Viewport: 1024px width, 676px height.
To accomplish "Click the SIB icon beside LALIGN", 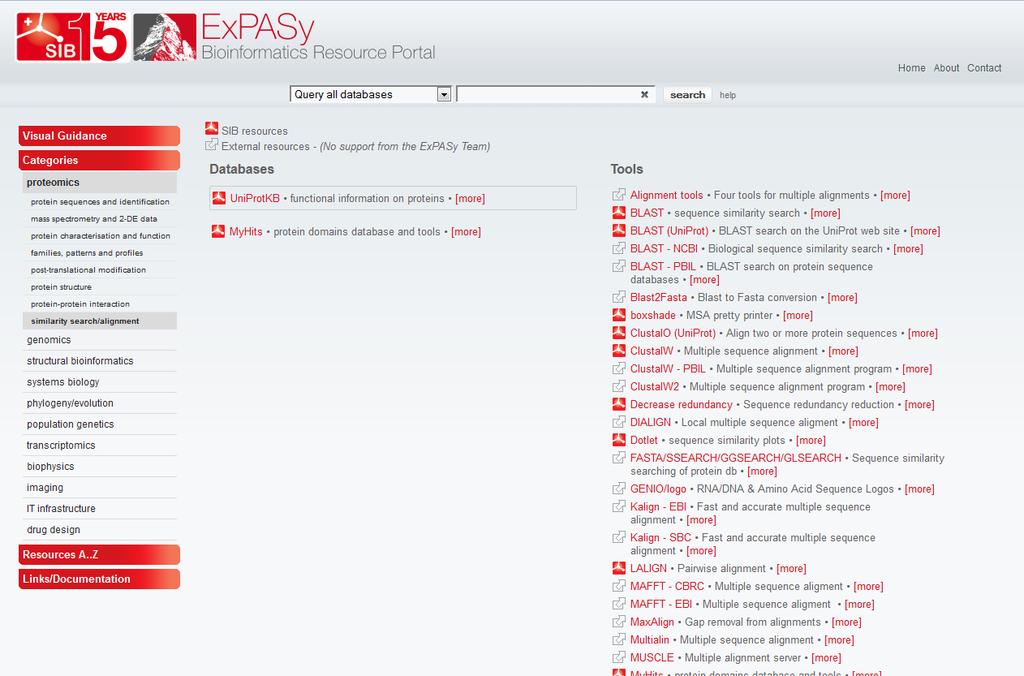I will coord(618,568).
